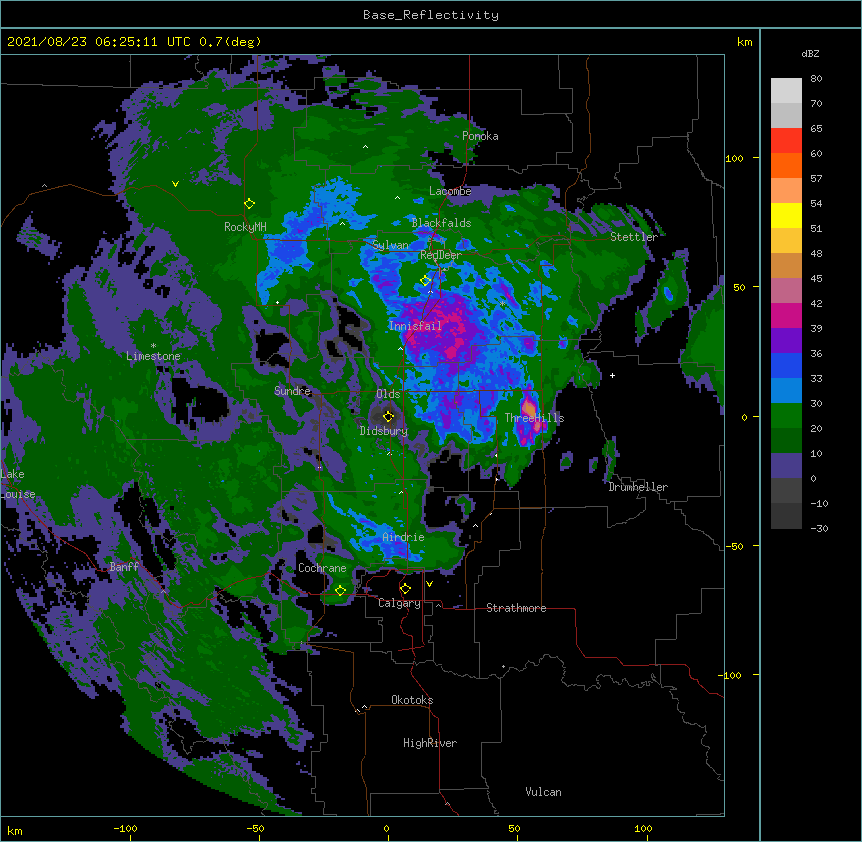Click the orange storm core near ThreeHills
This screenshot has height=842, width=862.
[529, 408]
